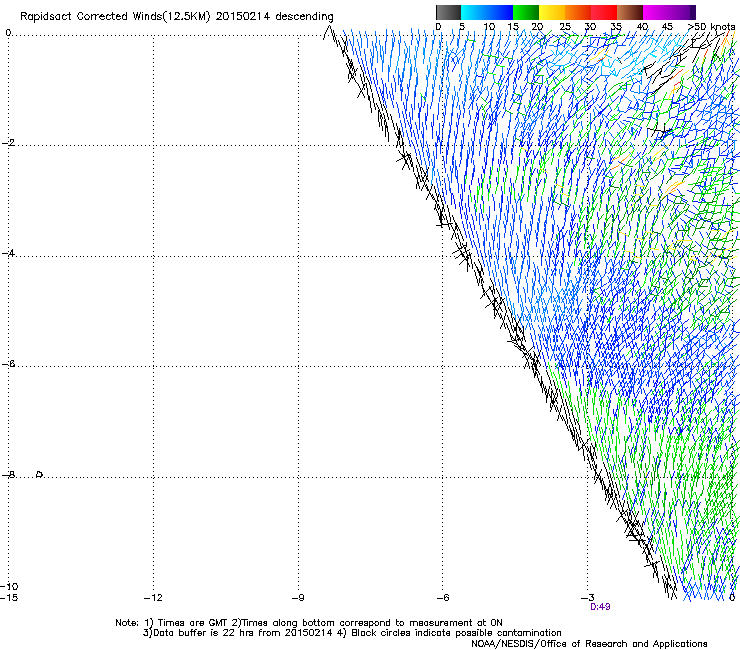Click the gray 0-5 knots color swatch

click(x=448, y=12)
